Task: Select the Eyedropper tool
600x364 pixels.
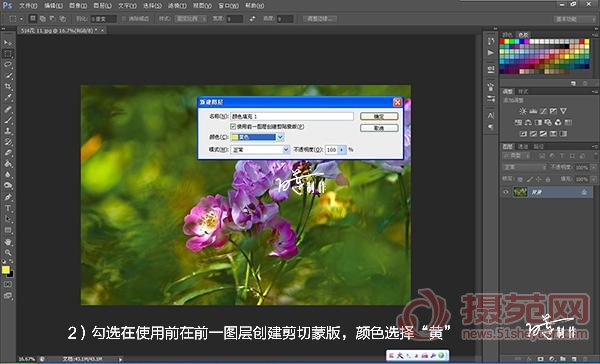Action: tap(8, 98)
